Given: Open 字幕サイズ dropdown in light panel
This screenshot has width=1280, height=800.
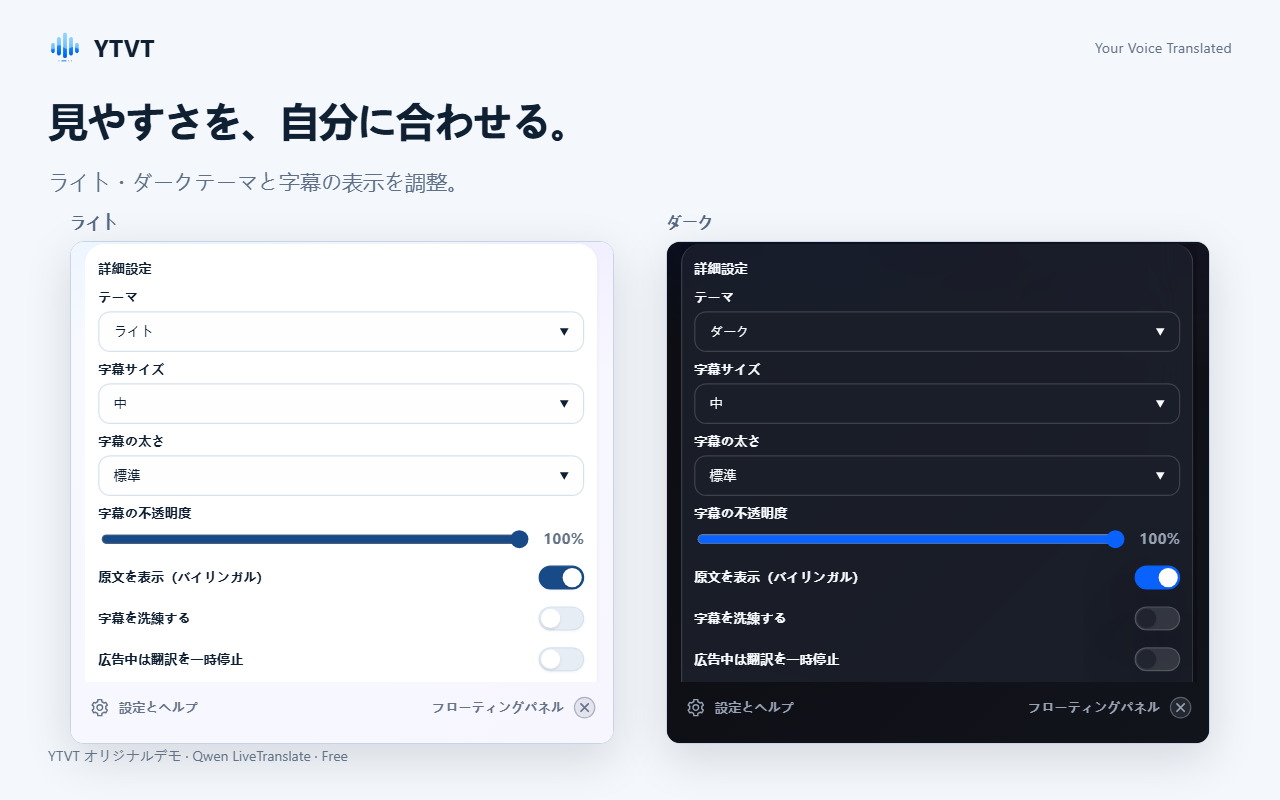Looking at the screenshot, I should [341, 403].
